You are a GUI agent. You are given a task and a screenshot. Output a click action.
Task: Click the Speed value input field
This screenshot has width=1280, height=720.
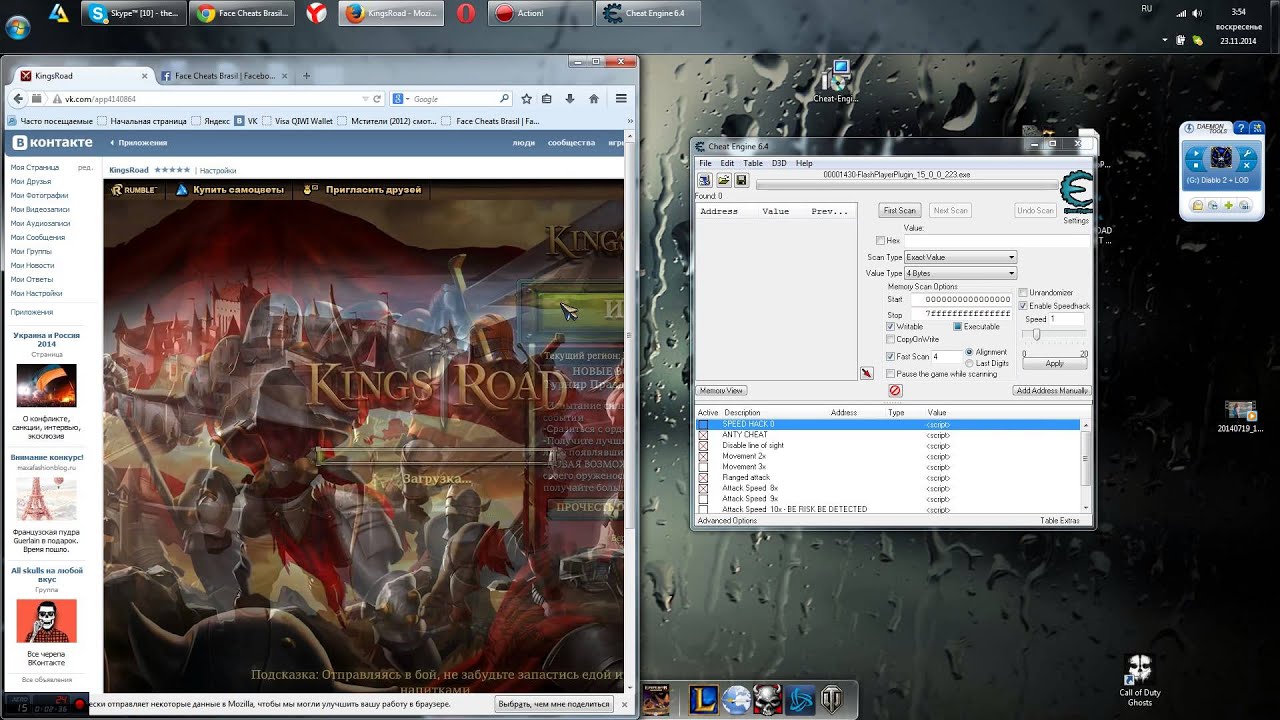(1067, 319)
